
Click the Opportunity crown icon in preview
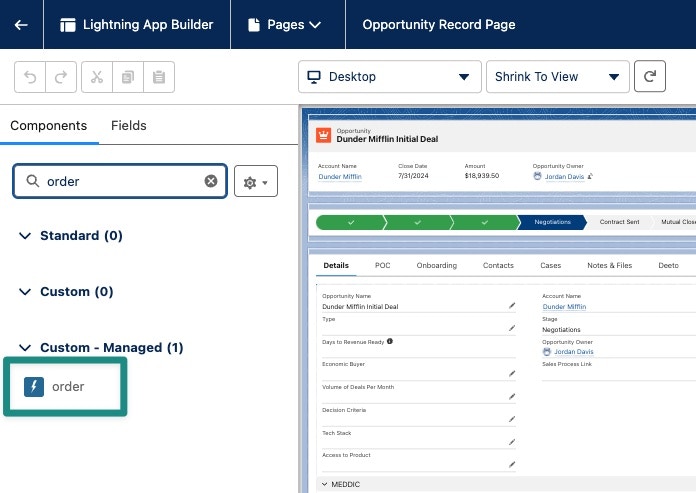pos(324,135)
